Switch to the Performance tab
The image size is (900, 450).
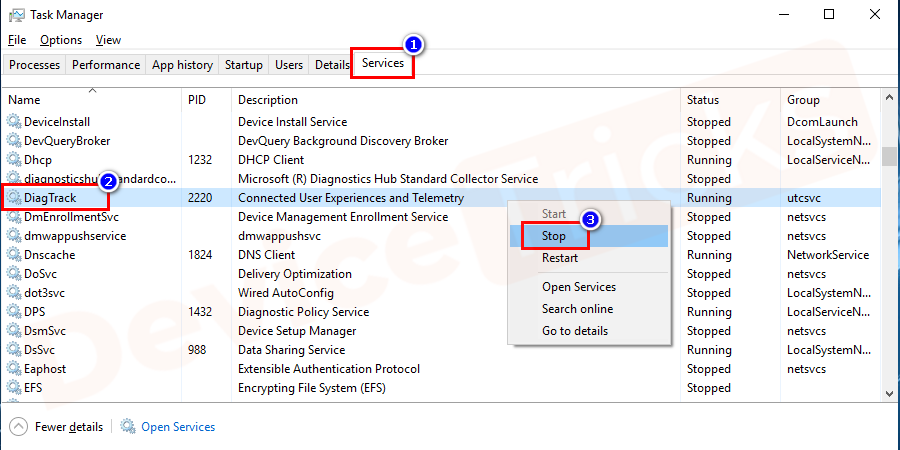pos(106,65)
